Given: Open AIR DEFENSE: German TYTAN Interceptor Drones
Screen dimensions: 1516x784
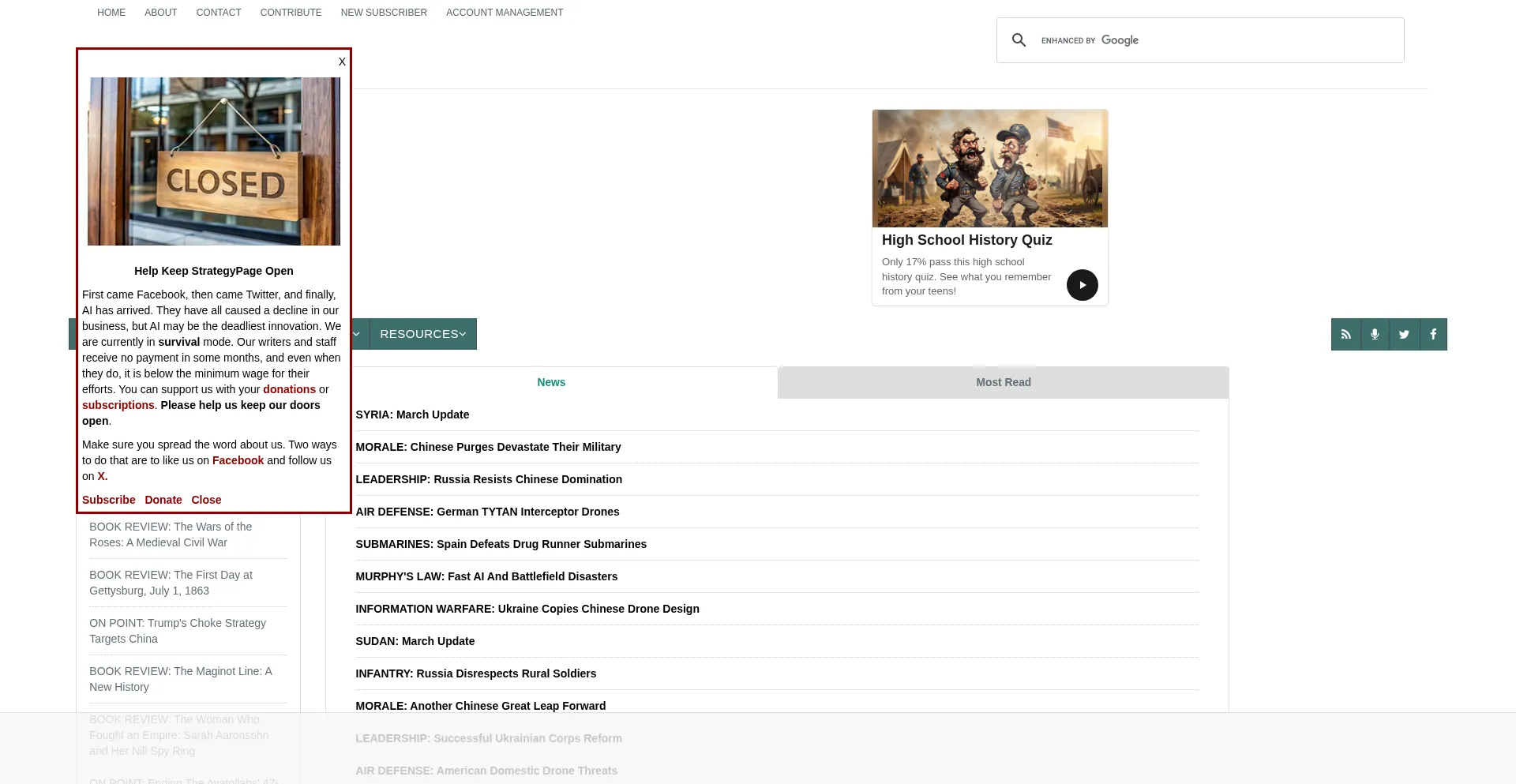Looking at the screenshot, I should pos(487,512).
